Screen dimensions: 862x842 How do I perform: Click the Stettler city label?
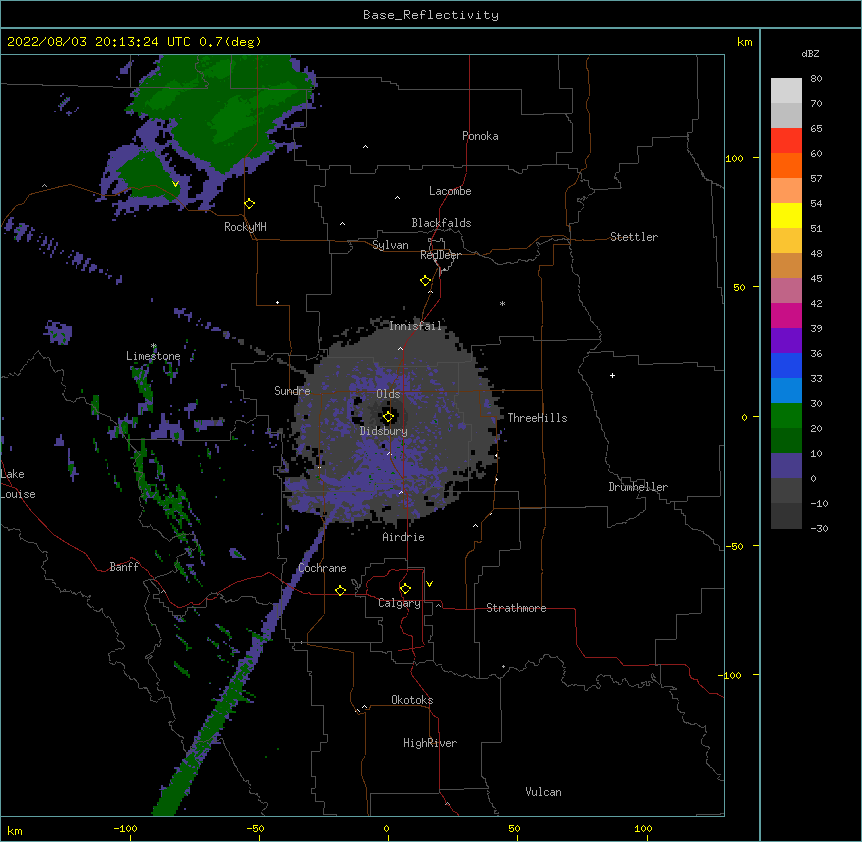(x=634, y=237)
